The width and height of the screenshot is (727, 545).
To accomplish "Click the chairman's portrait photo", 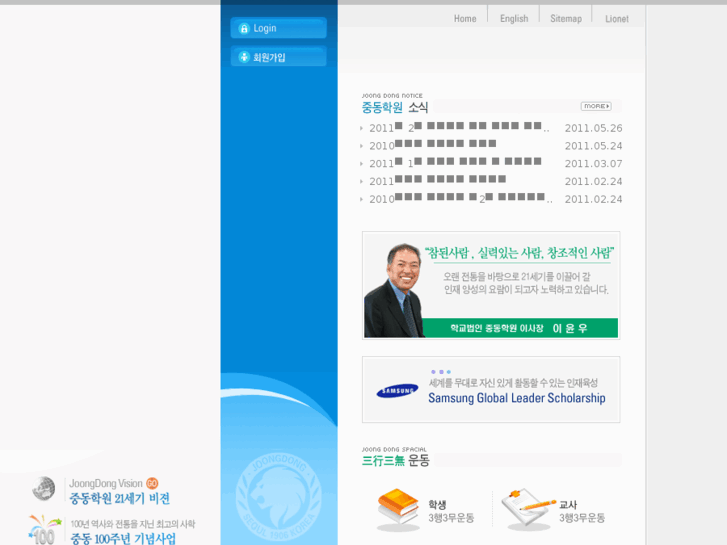I will point(394,290).
